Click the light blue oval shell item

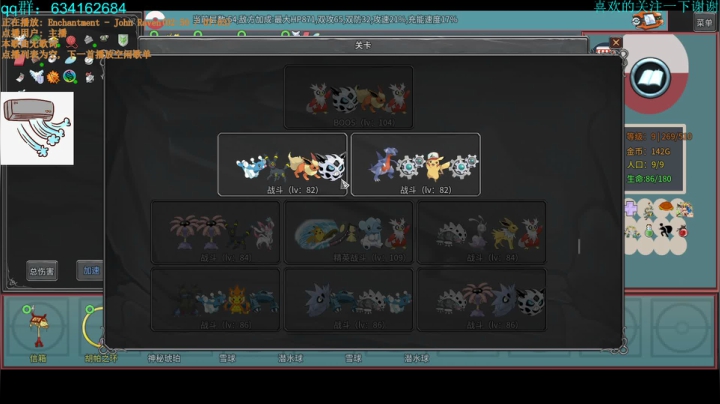[x=70, y=60]
